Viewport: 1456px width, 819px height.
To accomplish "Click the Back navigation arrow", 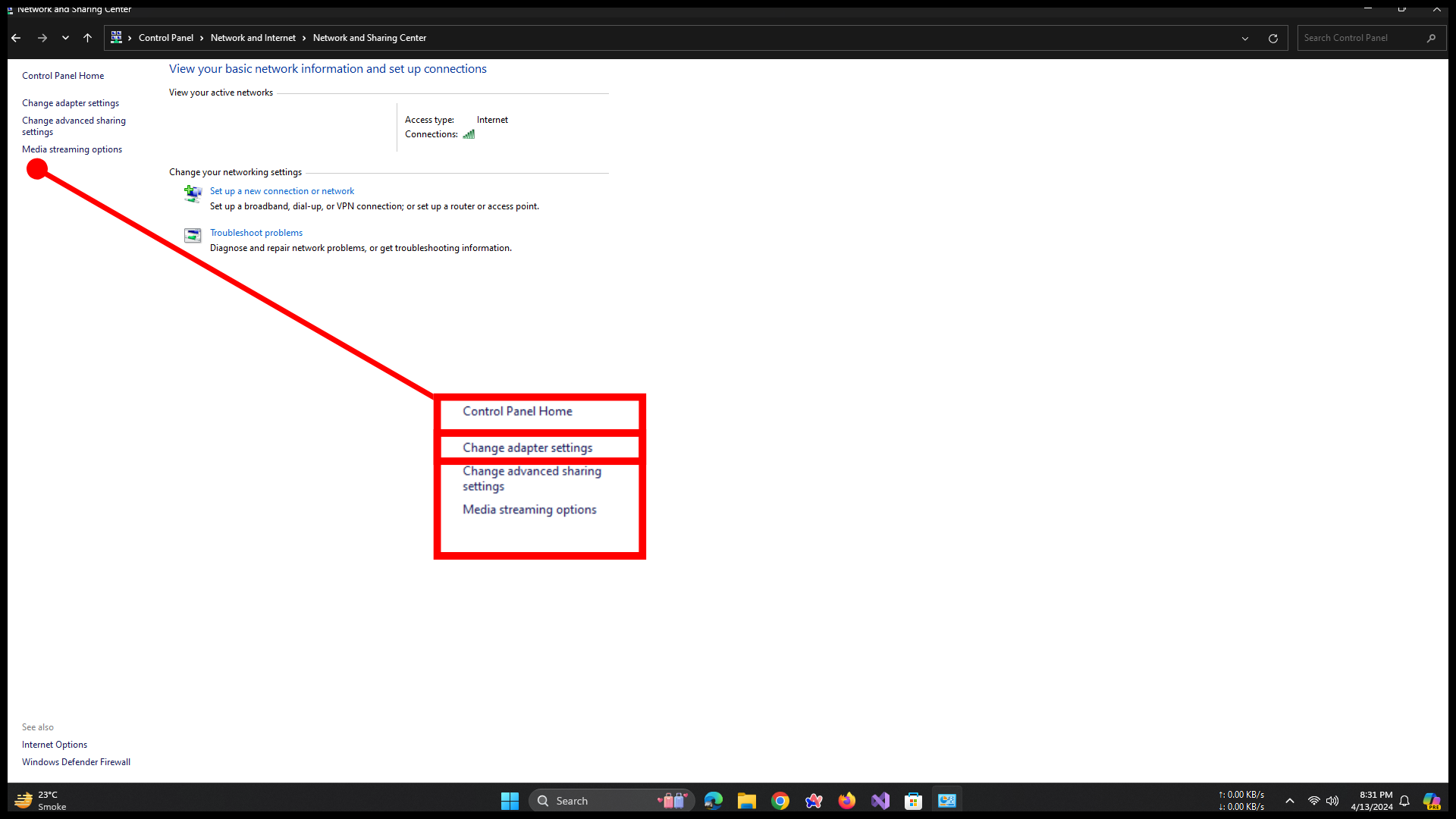I will 16,38.
